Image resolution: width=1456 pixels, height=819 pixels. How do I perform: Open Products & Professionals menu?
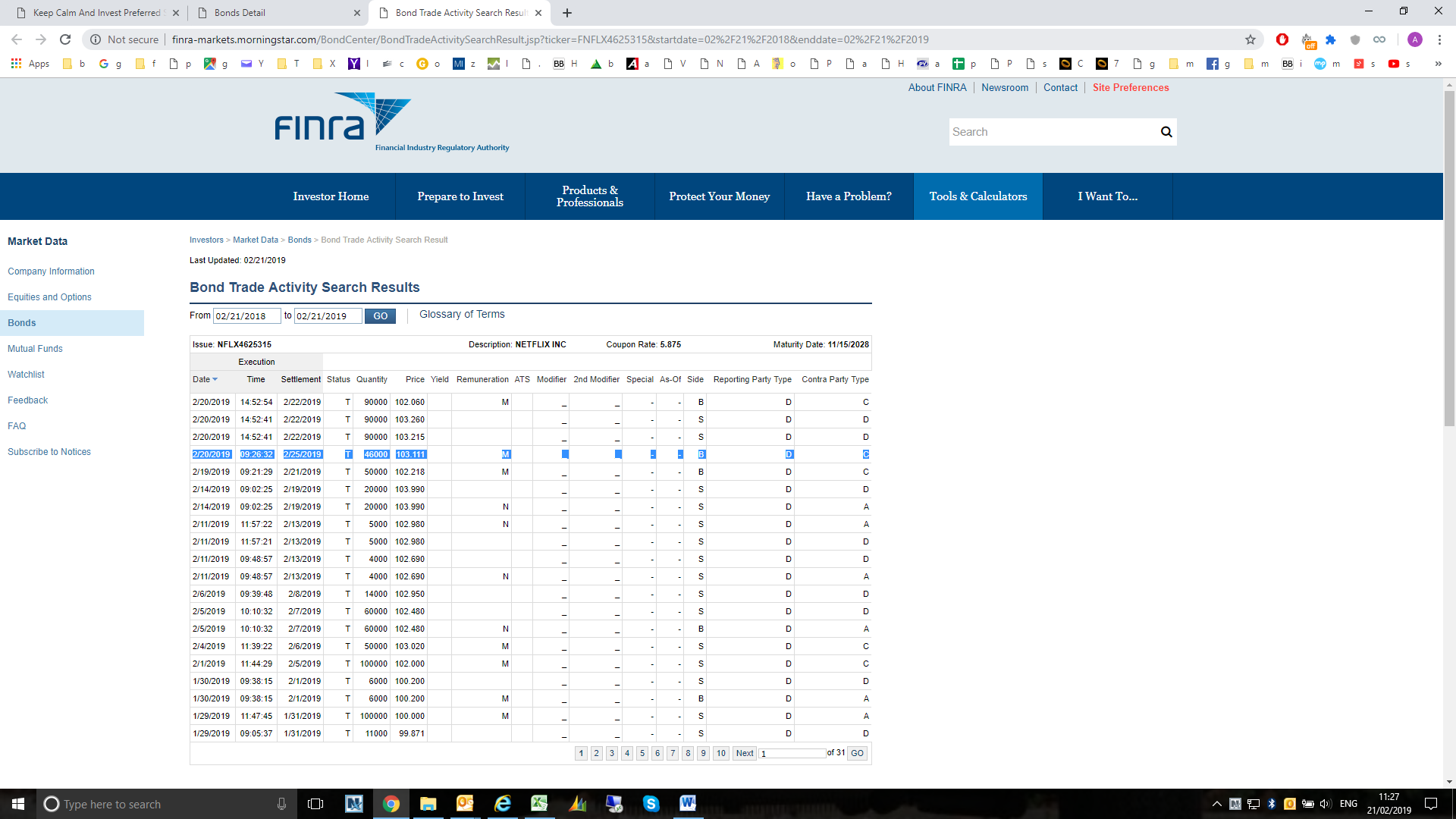pyautogui.click(x=590, y=196)
